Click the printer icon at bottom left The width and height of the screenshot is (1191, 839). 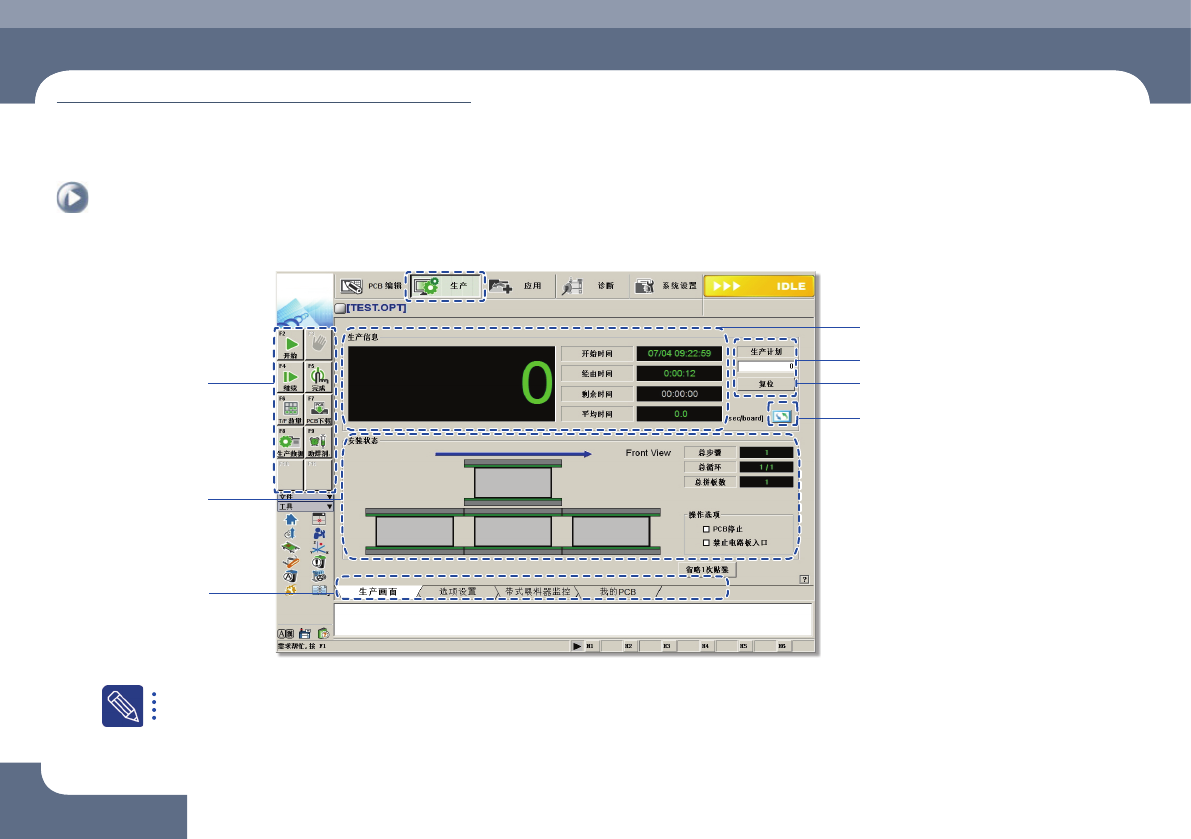304,633
